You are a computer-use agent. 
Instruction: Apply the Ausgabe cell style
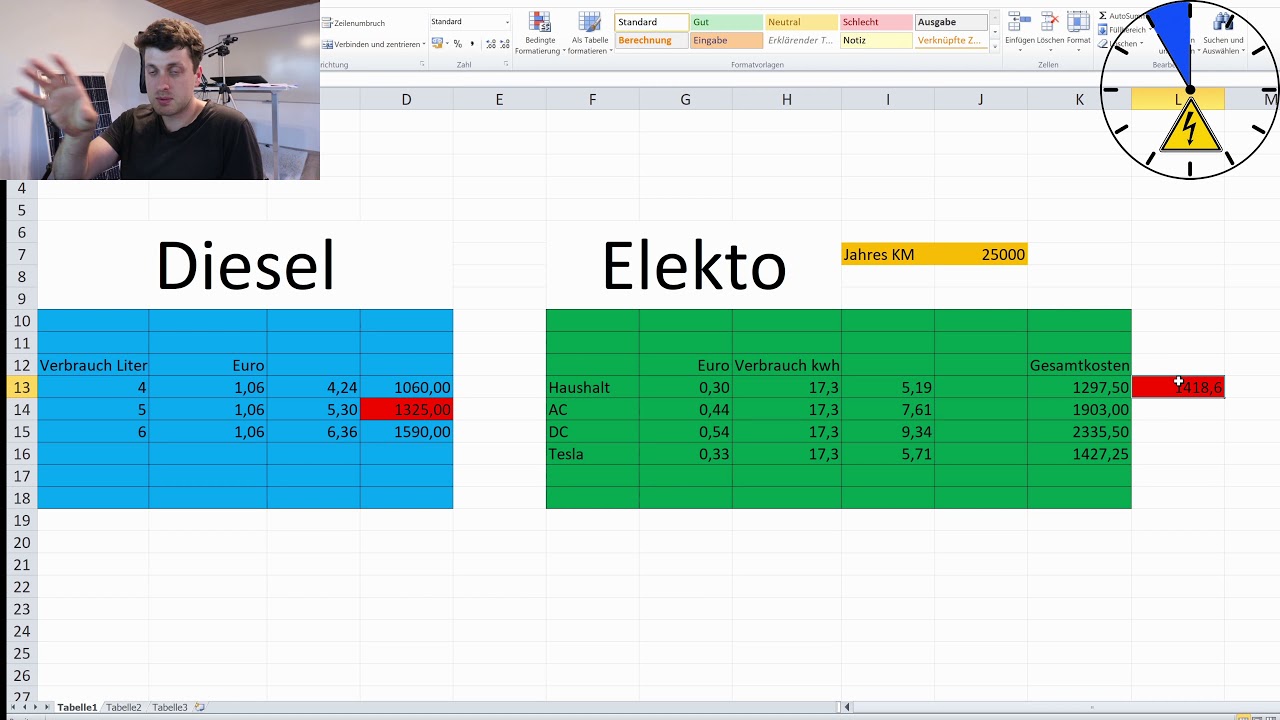[950, 22]
